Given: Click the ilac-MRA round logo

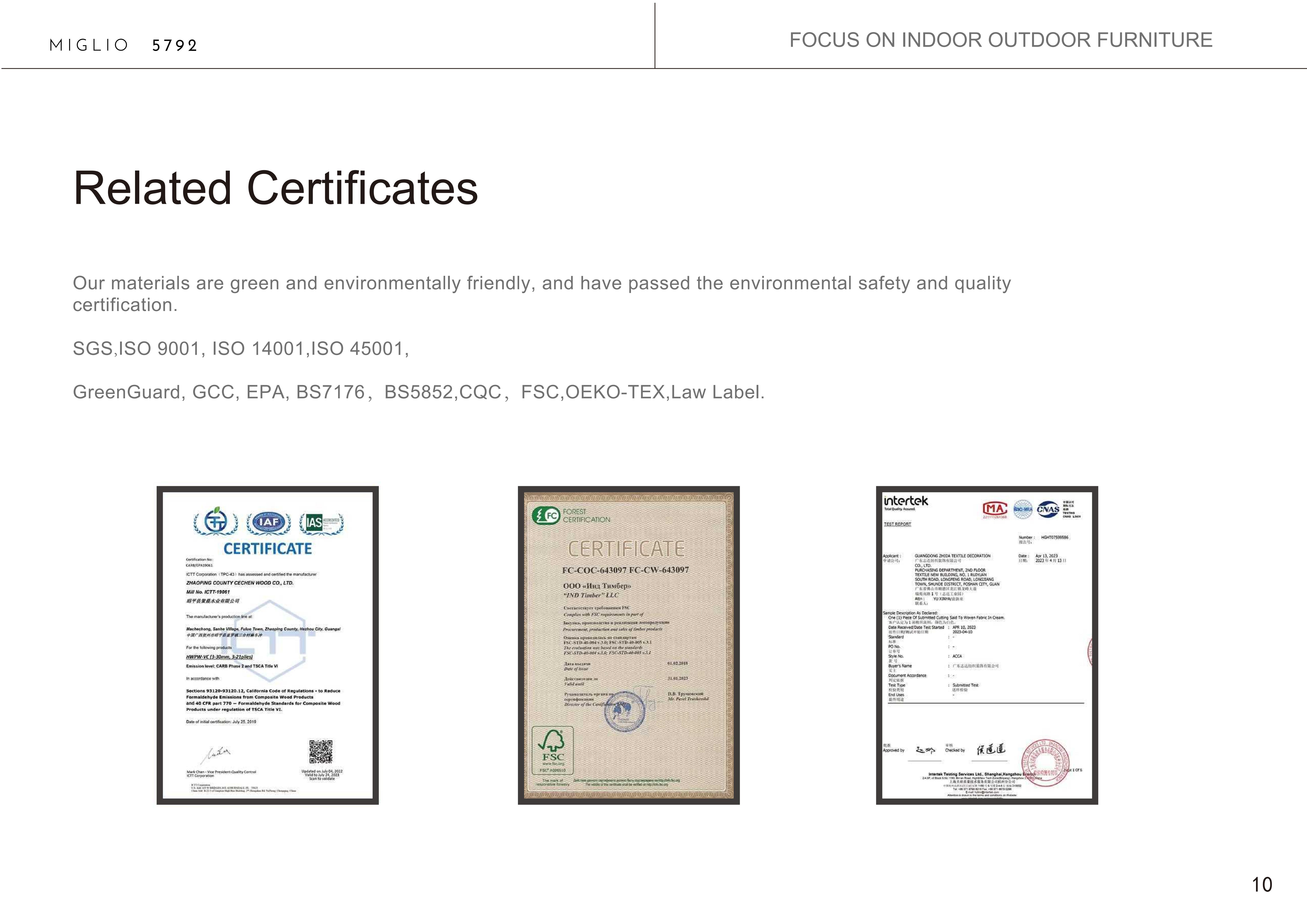Looking at the screenshot, I should (x=1022, y=509).
